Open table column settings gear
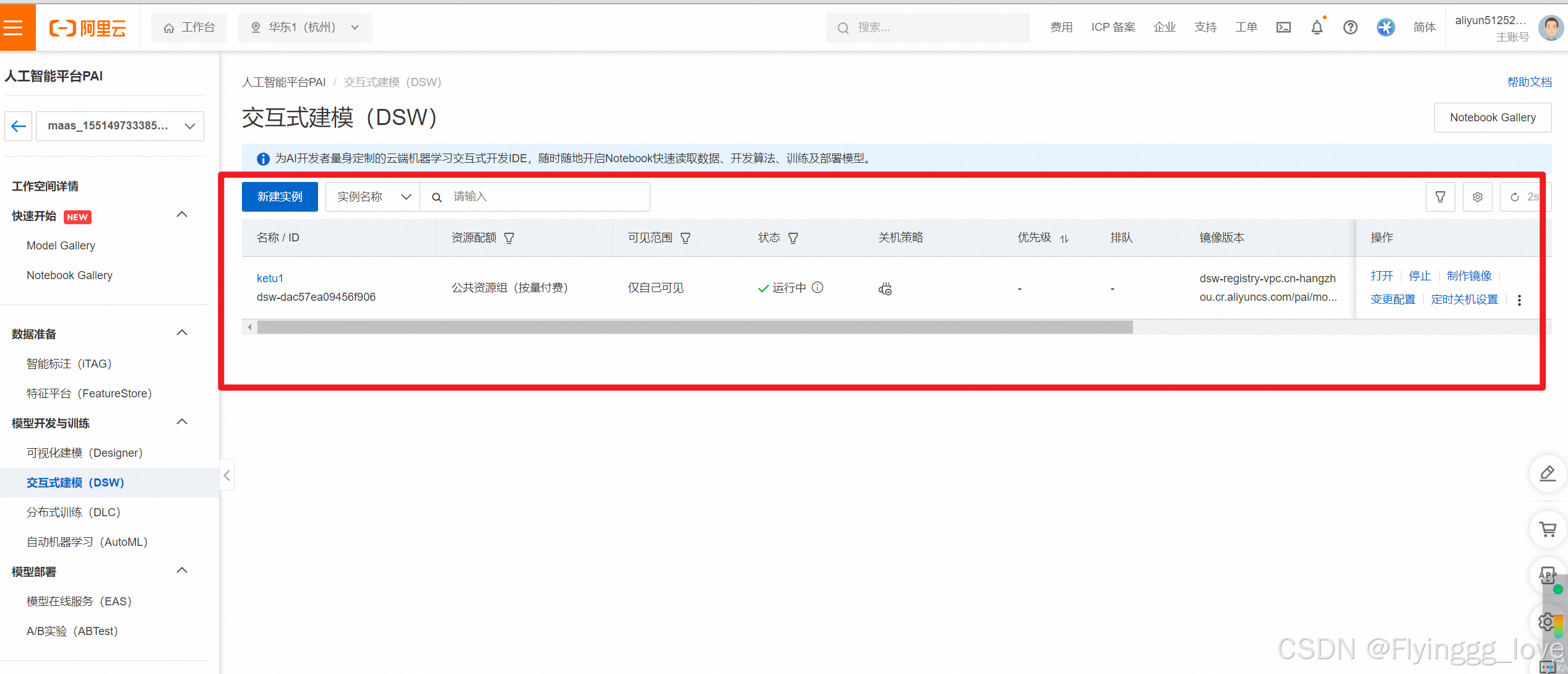 click(x=1477, y=197)
